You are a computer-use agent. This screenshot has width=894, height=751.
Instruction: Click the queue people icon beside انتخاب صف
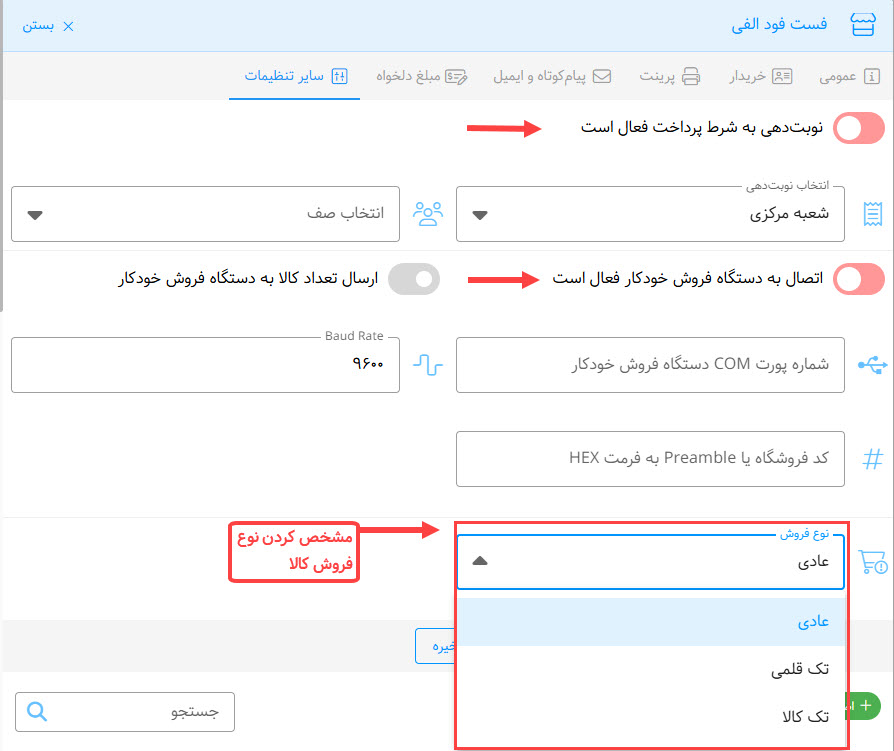tap(428, 214)
